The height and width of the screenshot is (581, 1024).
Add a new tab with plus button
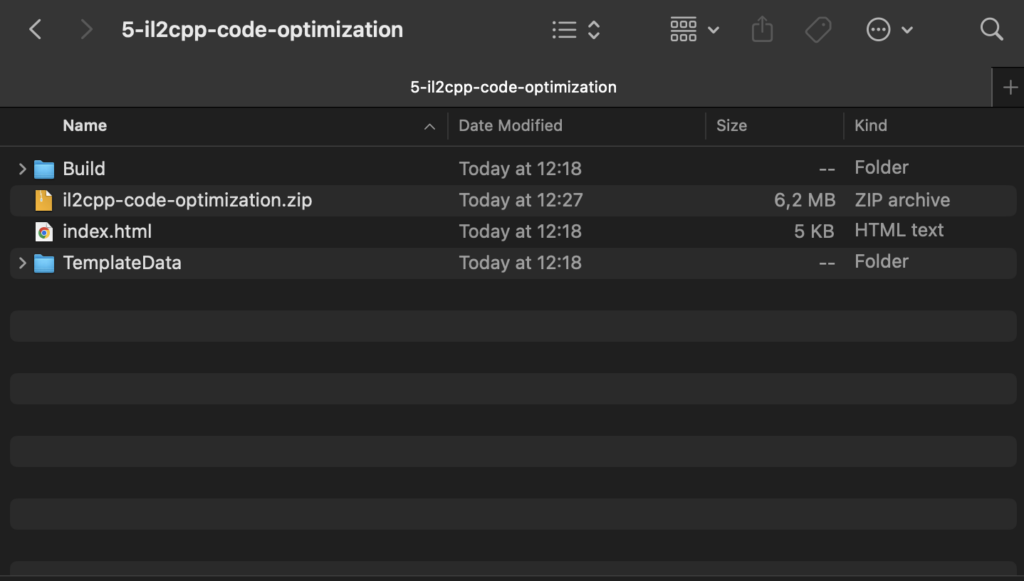click(x=1009, y=88)
